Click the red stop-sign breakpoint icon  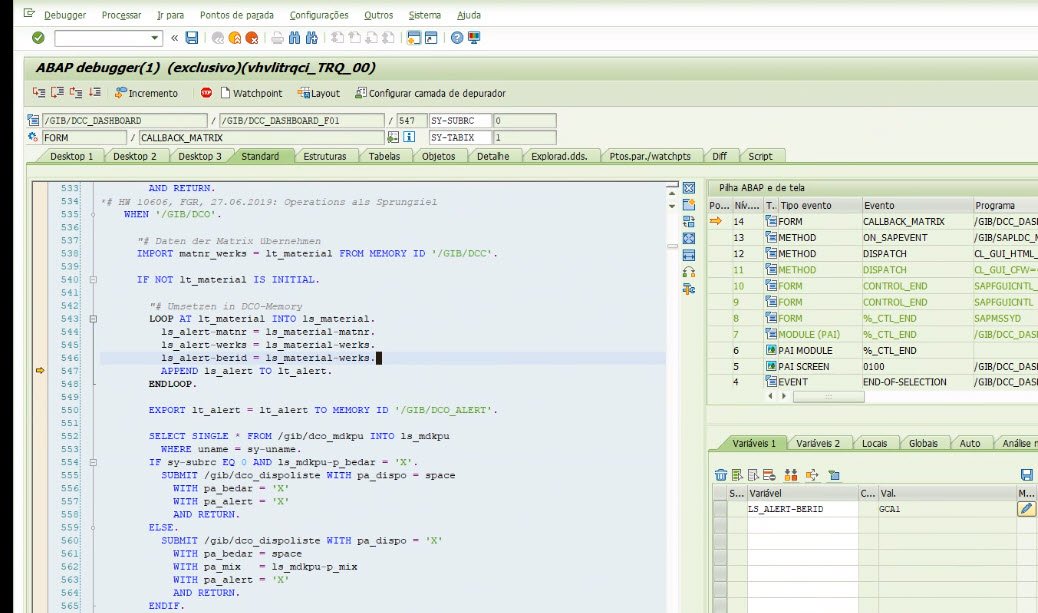[206, 93]
